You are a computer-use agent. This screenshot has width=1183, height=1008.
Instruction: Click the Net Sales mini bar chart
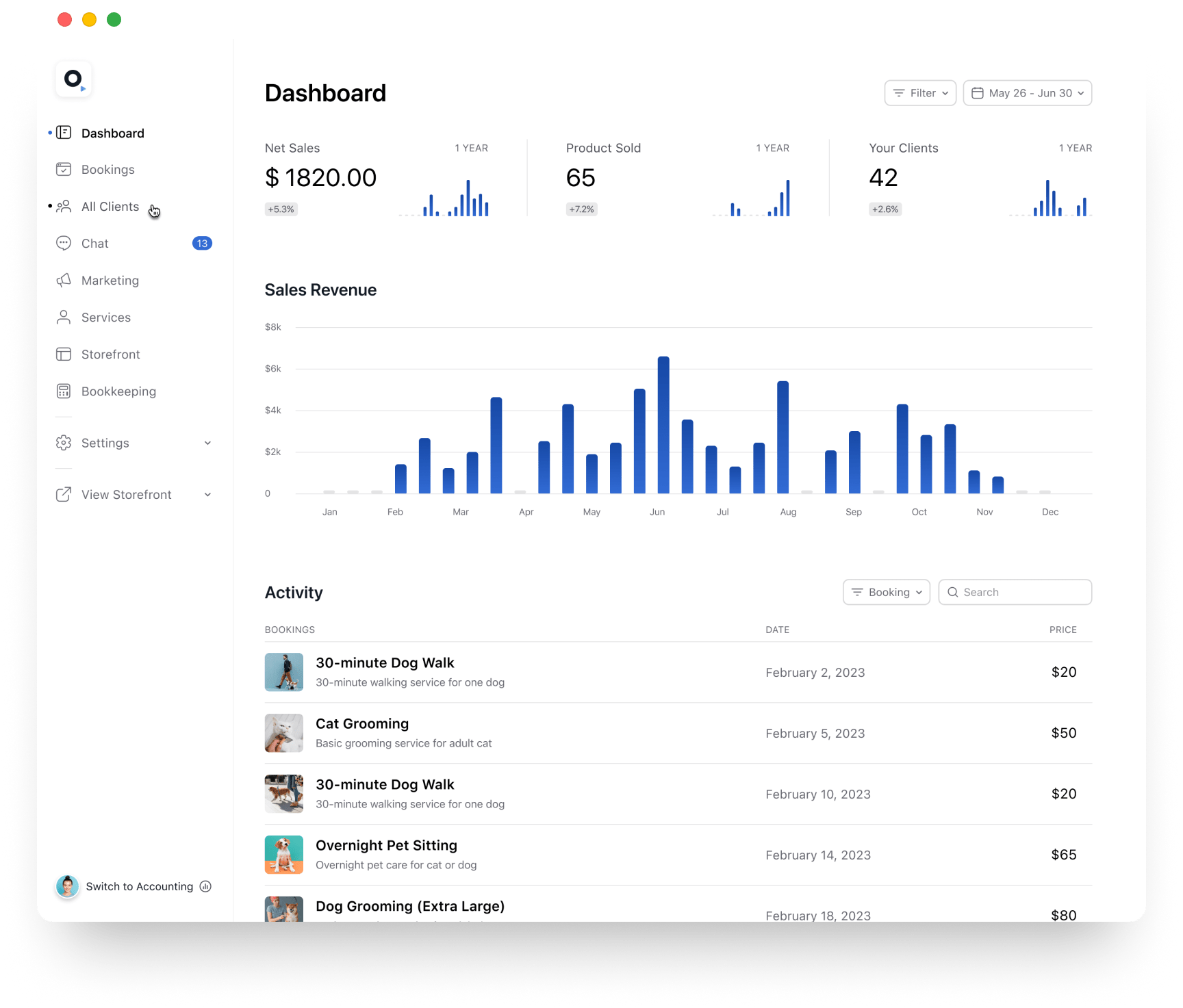pyautogui.click(x=444, y=198)
